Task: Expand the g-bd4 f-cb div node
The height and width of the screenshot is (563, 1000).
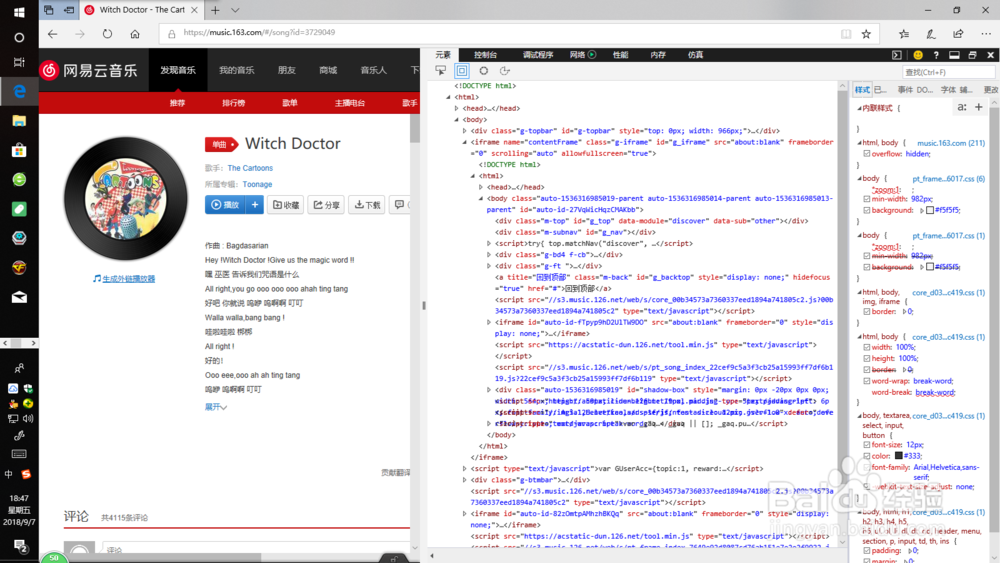Action: (489, 254)
